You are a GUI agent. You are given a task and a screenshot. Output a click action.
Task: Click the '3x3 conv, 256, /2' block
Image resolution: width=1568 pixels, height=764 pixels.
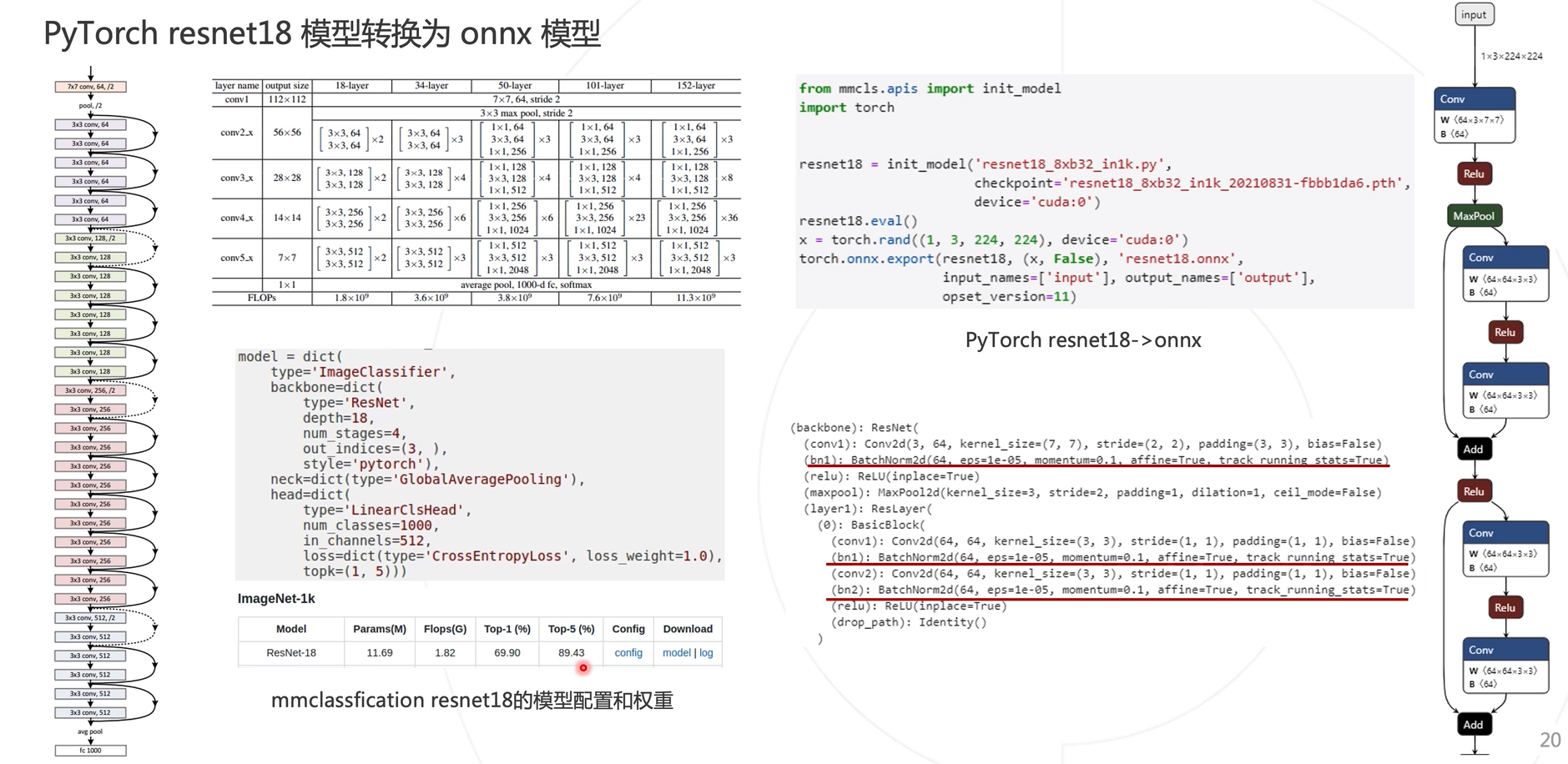(x=91, y=390)
